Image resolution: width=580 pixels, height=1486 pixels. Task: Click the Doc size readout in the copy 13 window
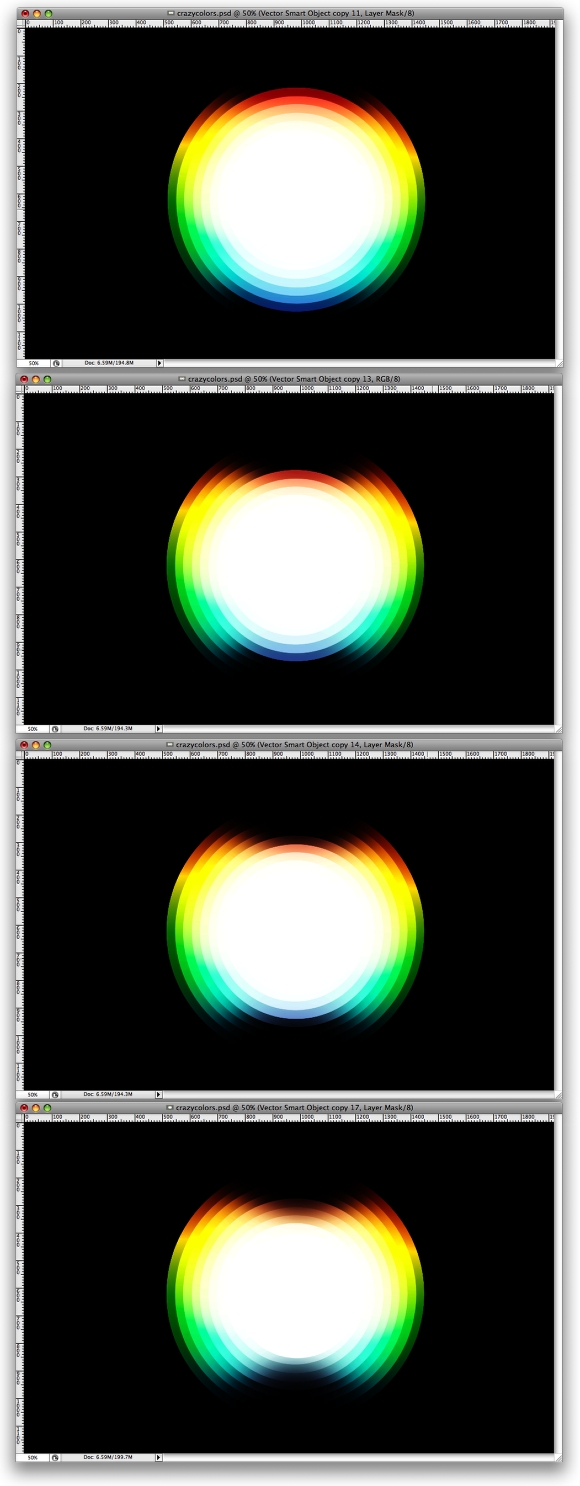[108, 729]
